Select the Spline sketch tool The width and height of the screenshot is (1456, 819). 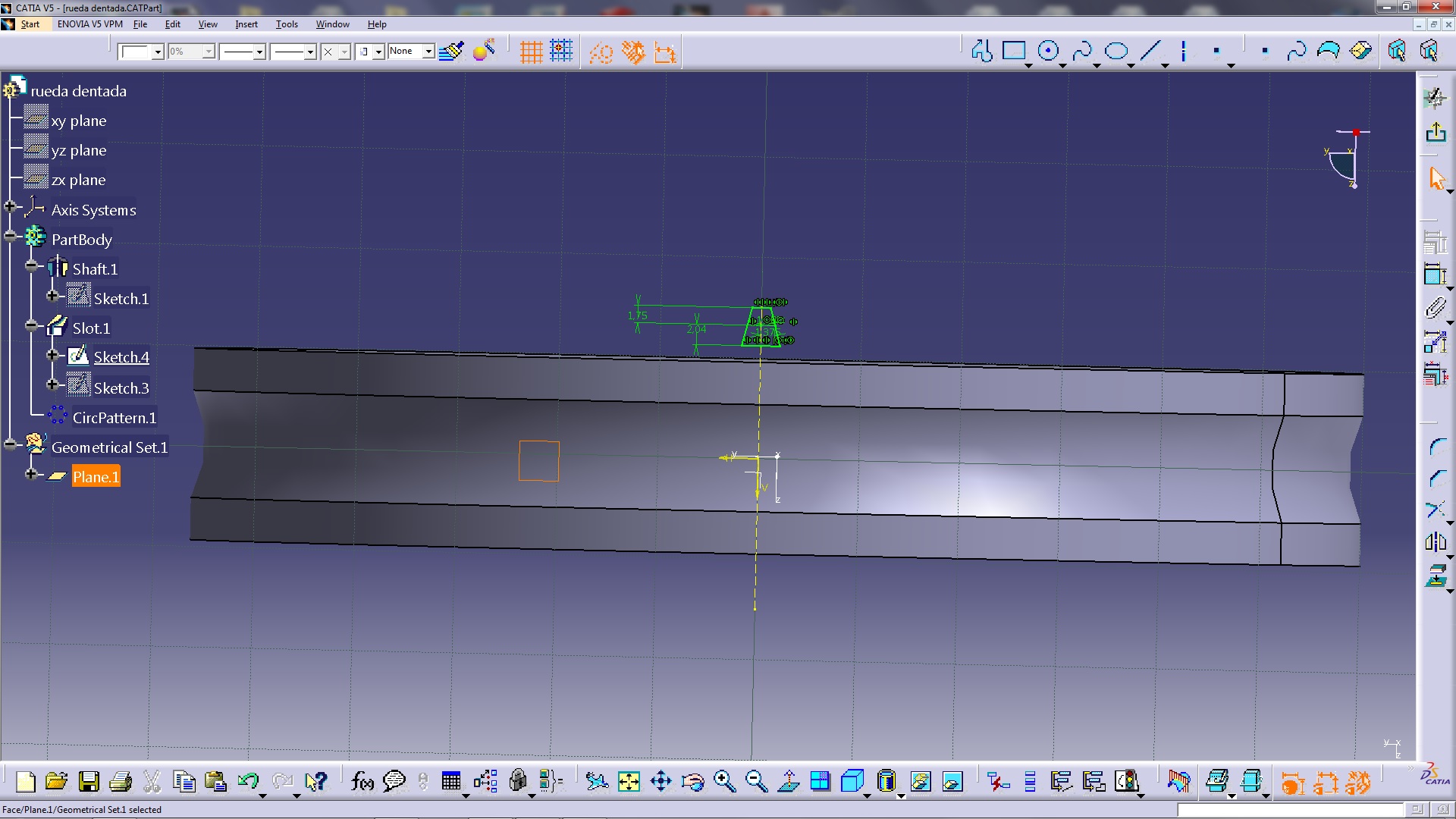pyautogui.click(x=1082, y=52)
